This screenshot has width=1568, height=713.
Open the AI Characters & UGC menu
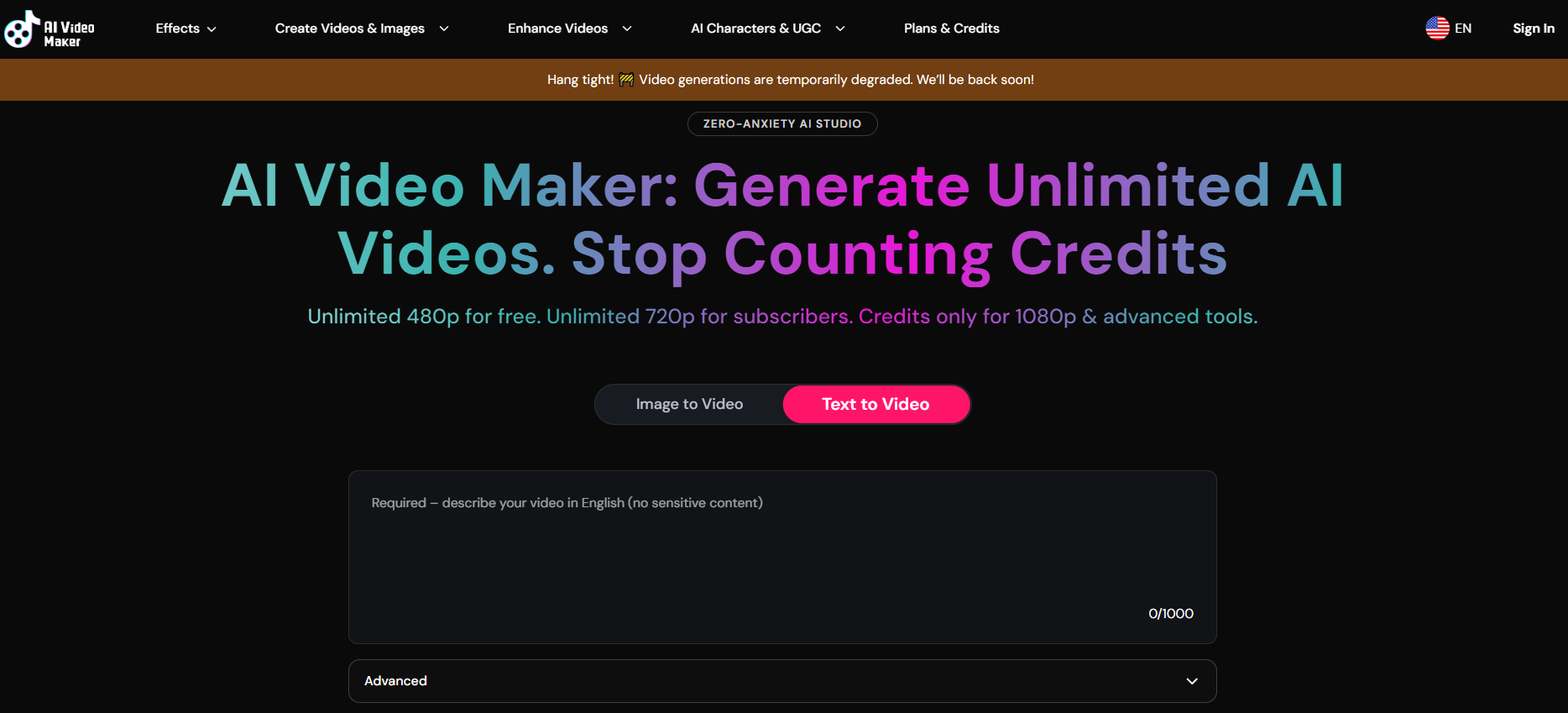point(755,29)
